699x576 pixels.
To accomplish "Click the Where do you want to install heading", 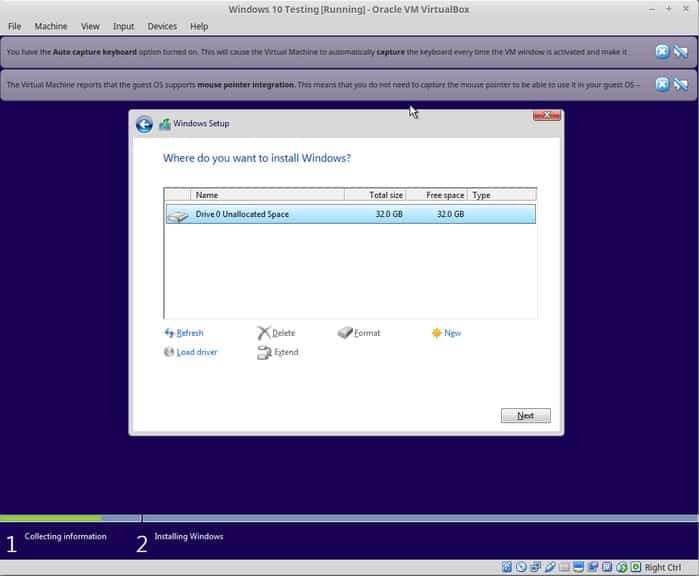I will pos(257,158).
